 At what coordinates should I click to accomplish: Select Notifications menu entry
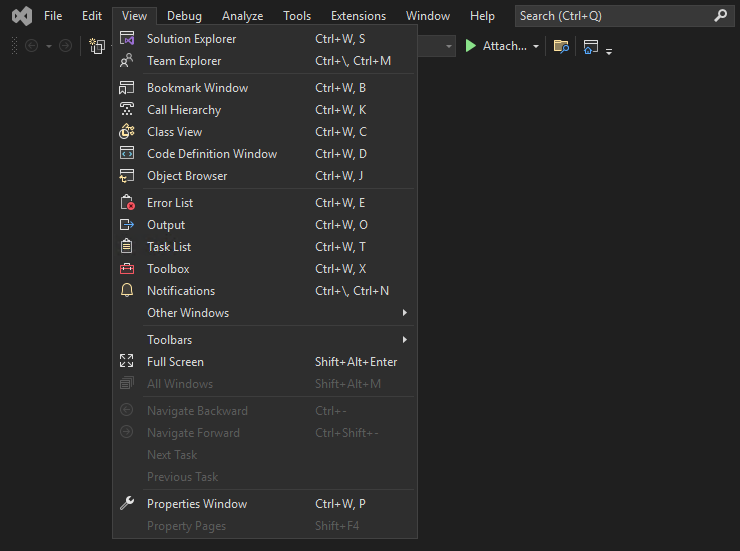(265, 291)
